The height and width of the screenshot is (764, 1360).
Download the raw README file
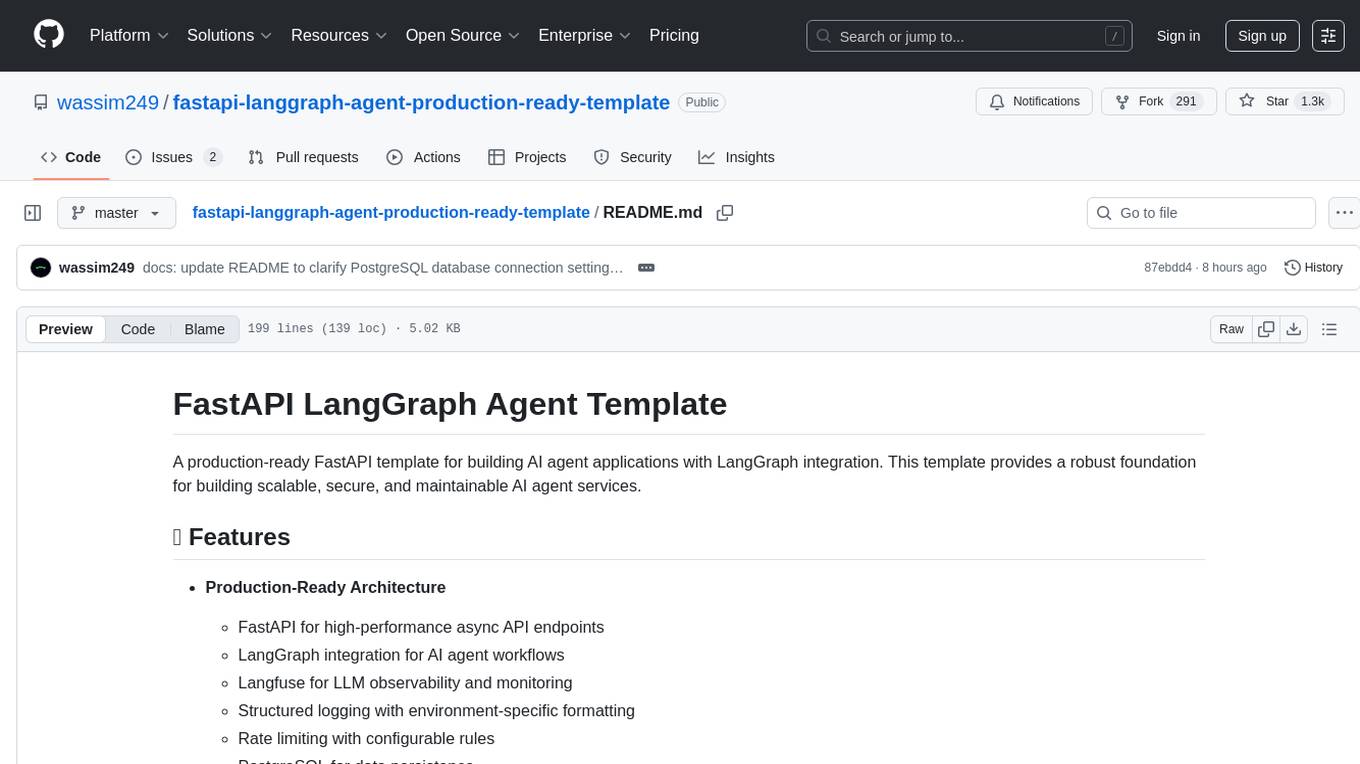click(x=1293, y=329)
